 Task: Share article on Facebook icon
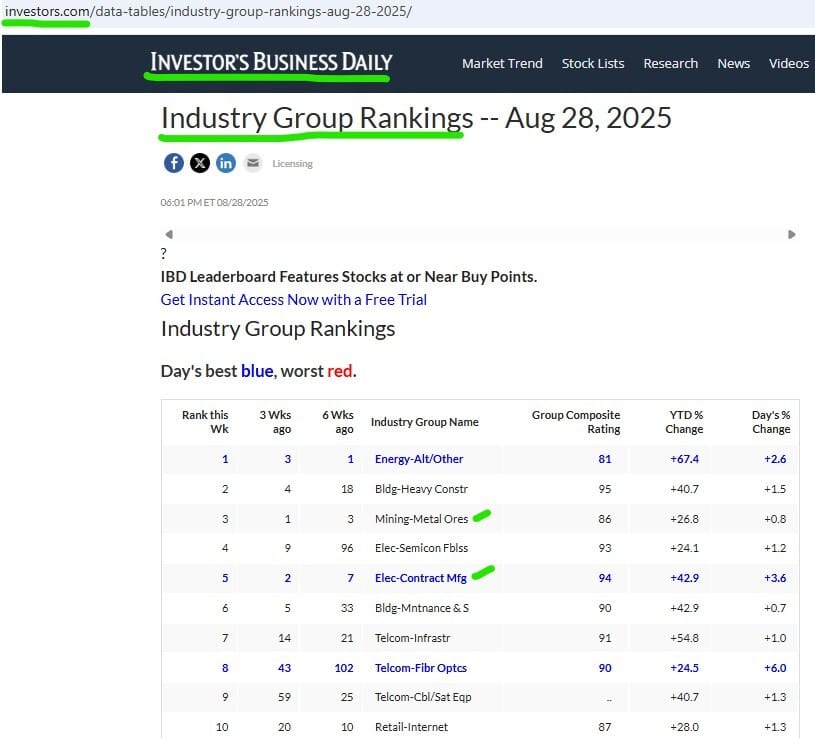coord(173,163)
